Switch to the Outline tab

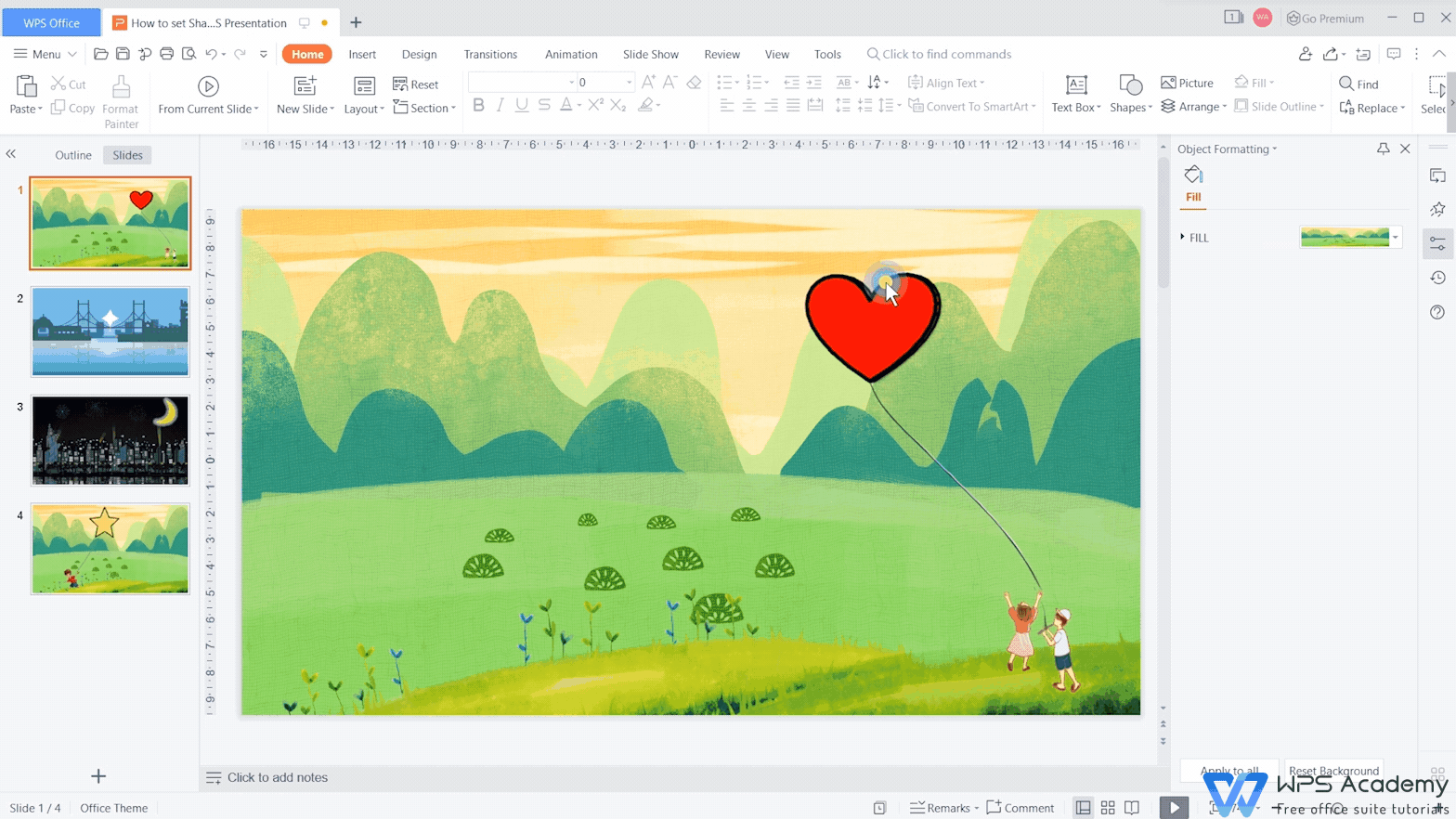coord(73,155)
